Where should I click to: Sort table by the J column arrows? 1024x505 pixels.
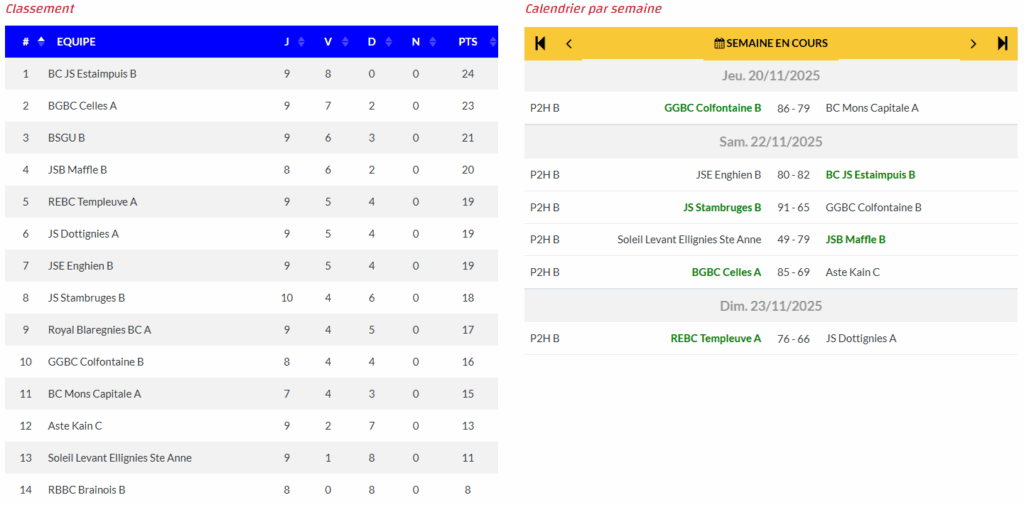click(301, 41)
